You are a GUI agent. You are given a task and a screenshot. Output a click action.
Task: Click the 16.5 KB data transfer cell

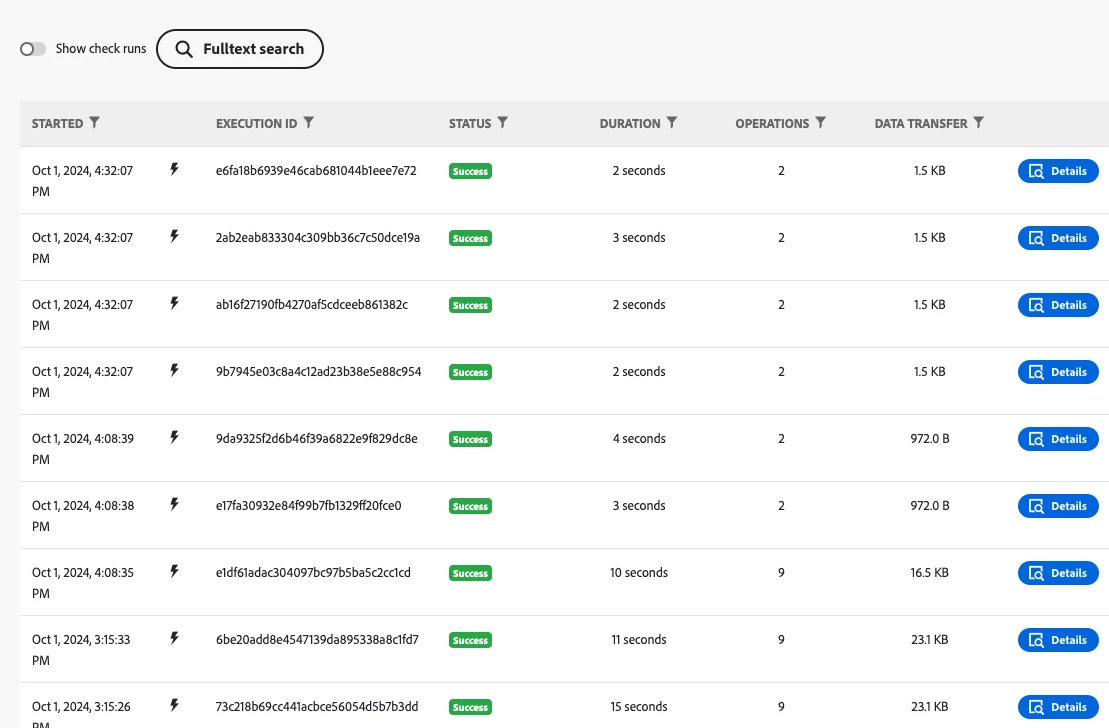pyautogui.click(x=929, y=572)
